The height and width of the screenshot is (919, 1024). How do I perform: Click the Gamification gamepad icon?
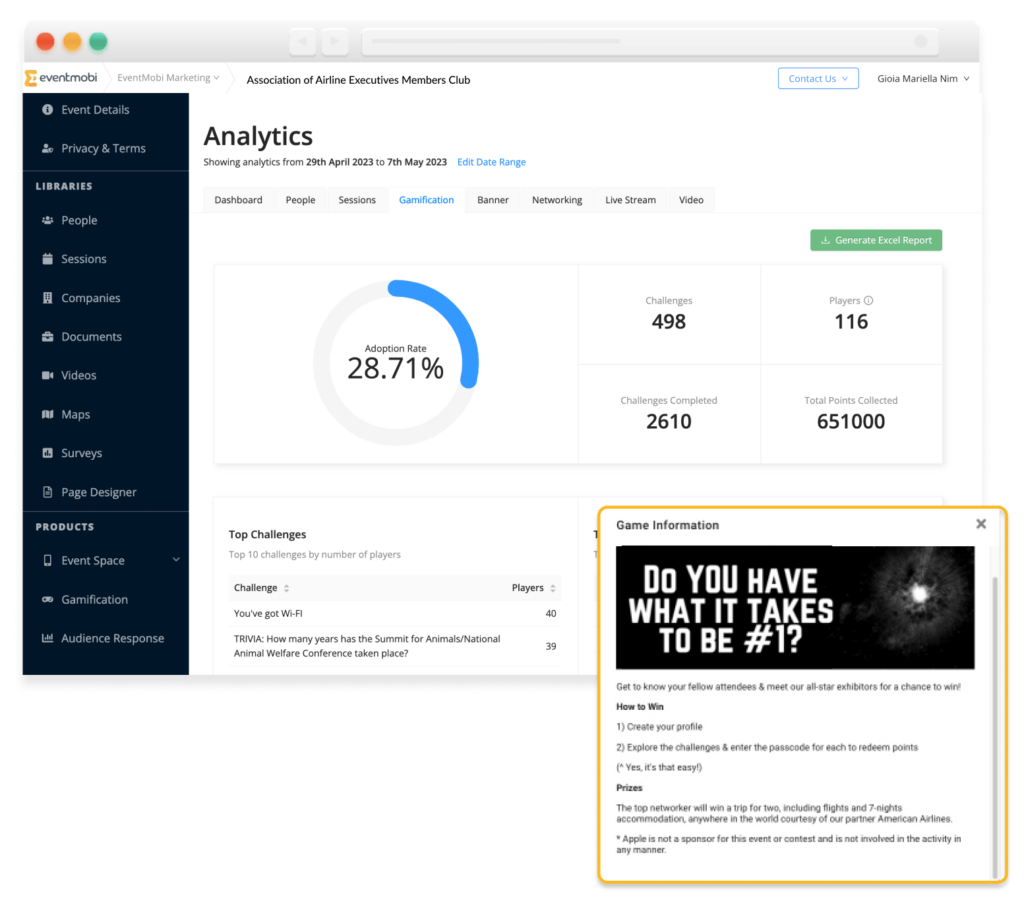tap(48, 599)
